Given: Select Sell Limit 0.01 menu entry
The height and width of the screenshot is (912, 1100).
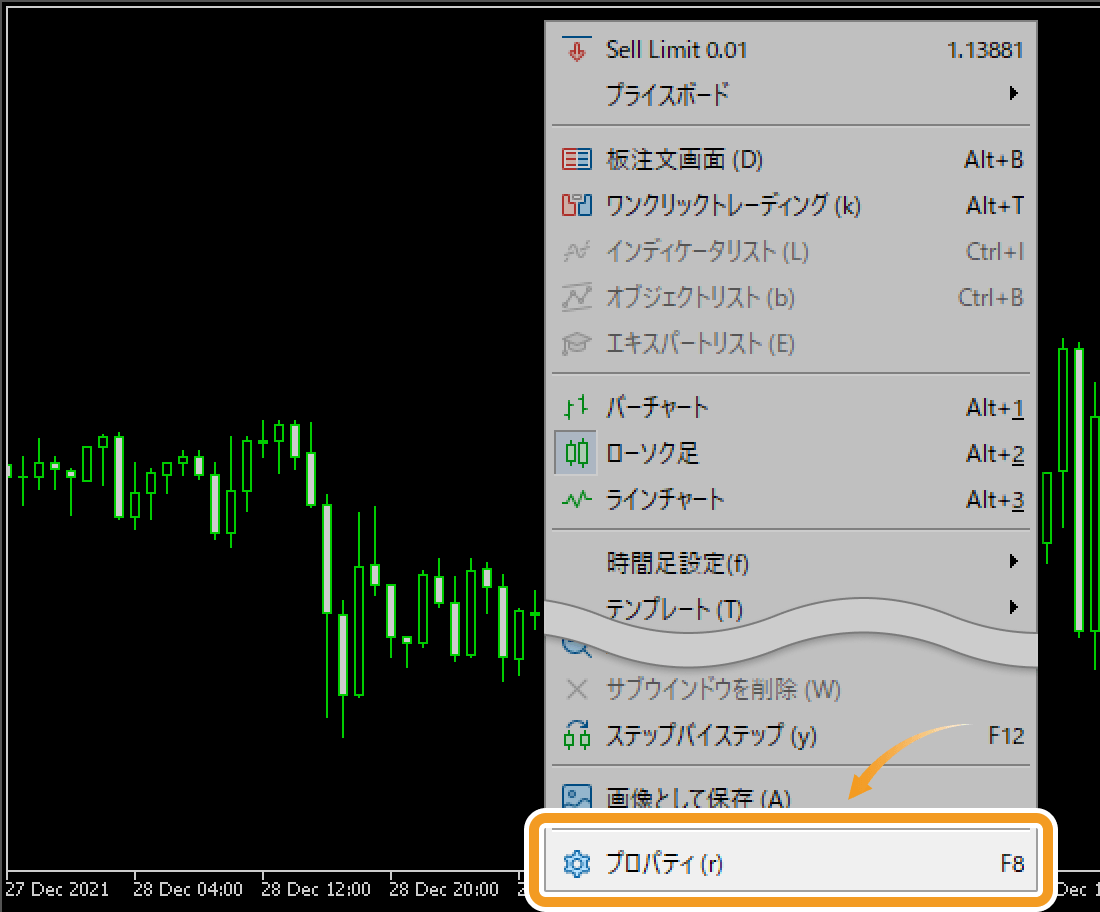Looking at the screenshot, I should coord(791,50).
